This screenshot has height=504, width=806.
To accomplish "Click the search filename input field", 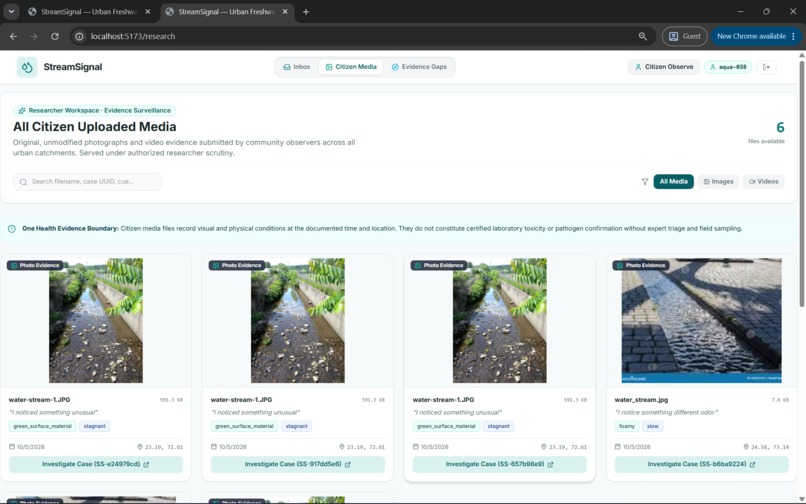I will click(x=87, y=182).
